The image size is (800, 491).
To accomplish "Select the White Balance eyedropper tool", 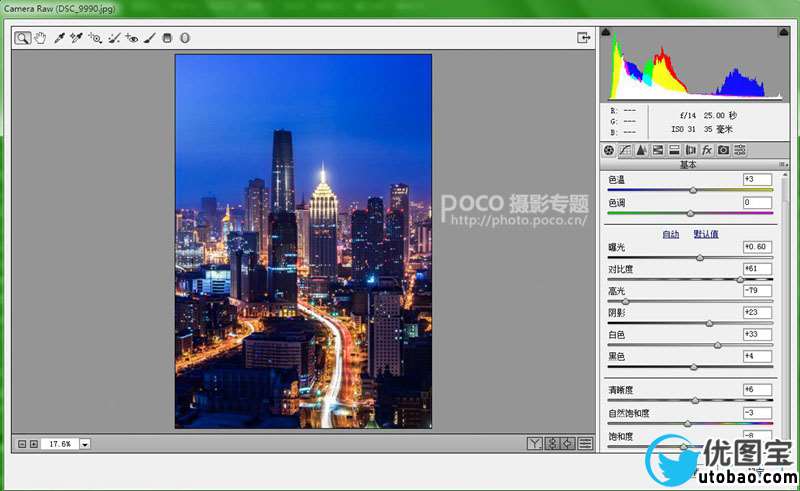I will 59,38.
